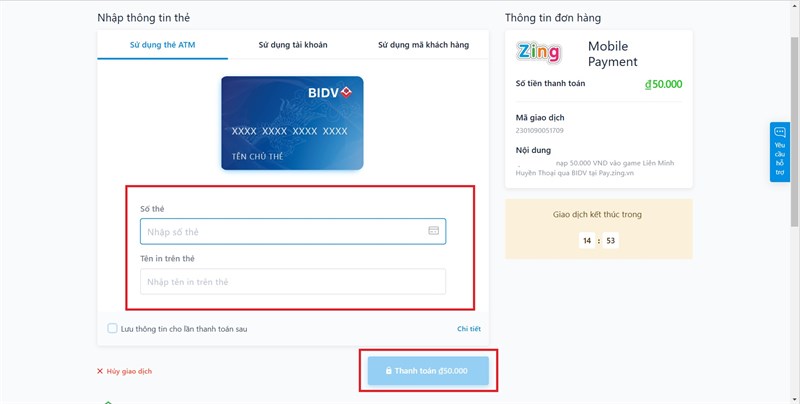
Task: Open the Yêu cầu hỗ trợ chat icon
Action: tap(780, 132)
